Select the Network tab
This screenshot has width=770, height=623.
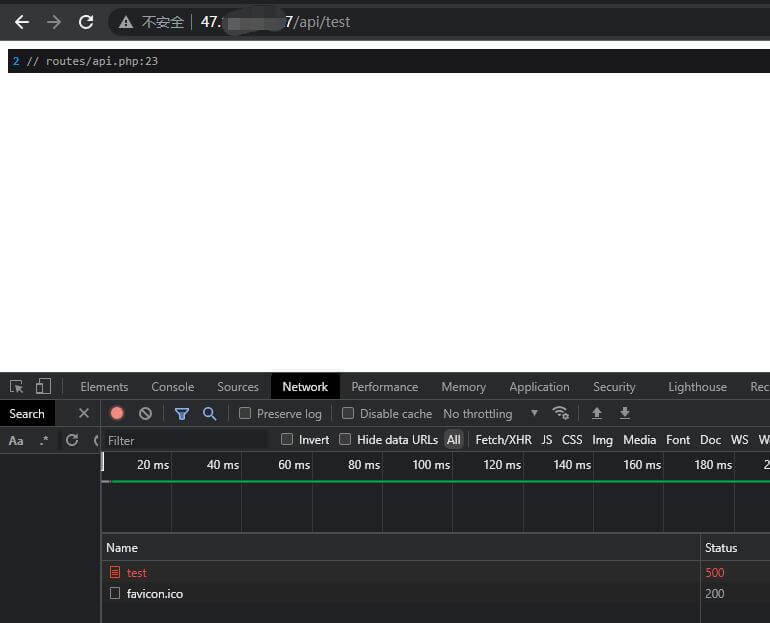tap(305, 387)
